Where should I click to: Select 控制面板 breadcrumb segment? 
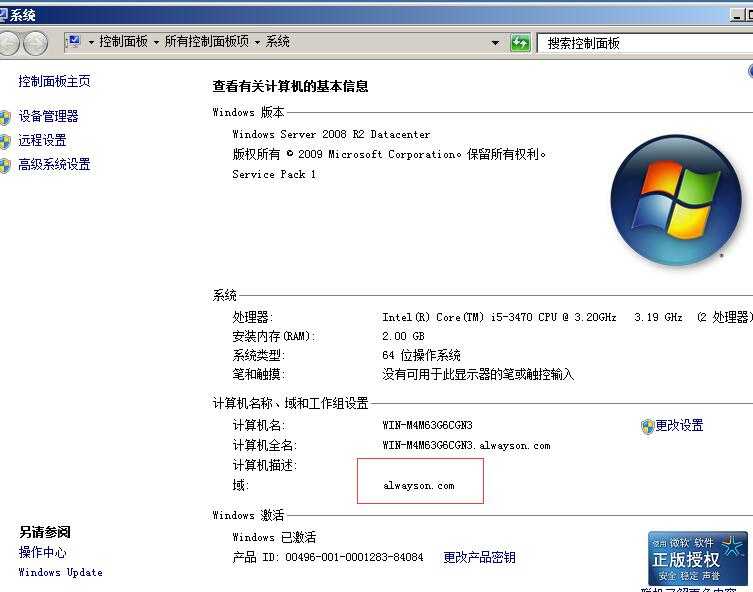click(x=123, y=42)
